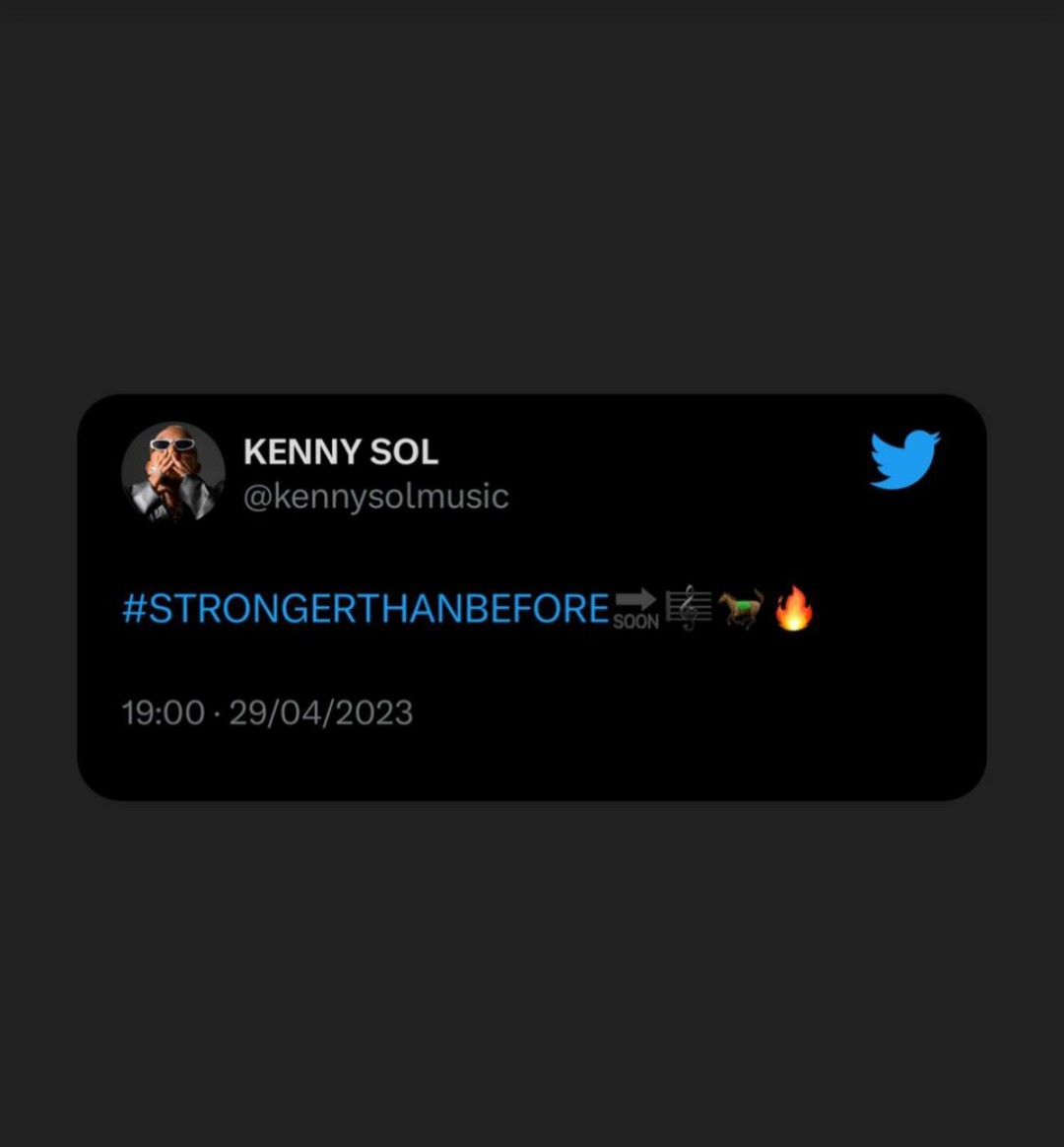Click the 29/04/2023 date
The image size is (1064, 1147).
coord(321,712)
